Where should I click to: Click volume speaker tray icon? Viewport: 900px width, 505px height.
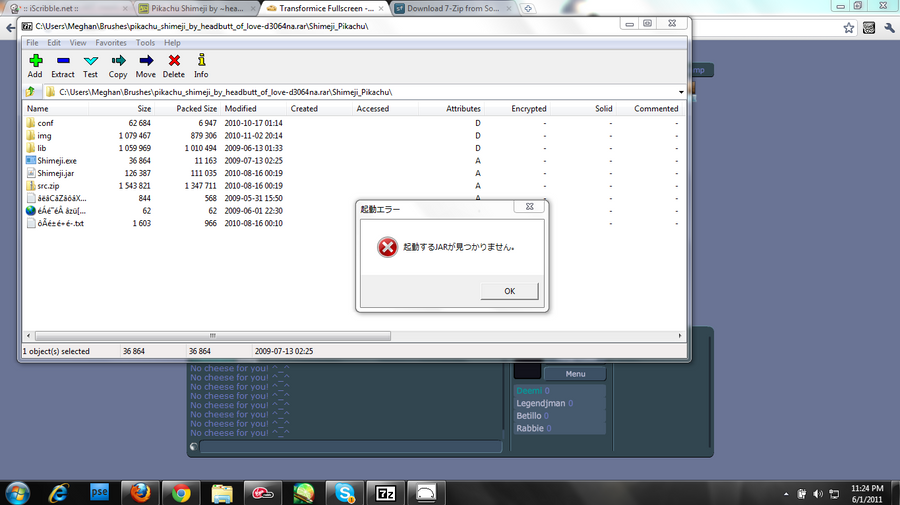point(818,494)
